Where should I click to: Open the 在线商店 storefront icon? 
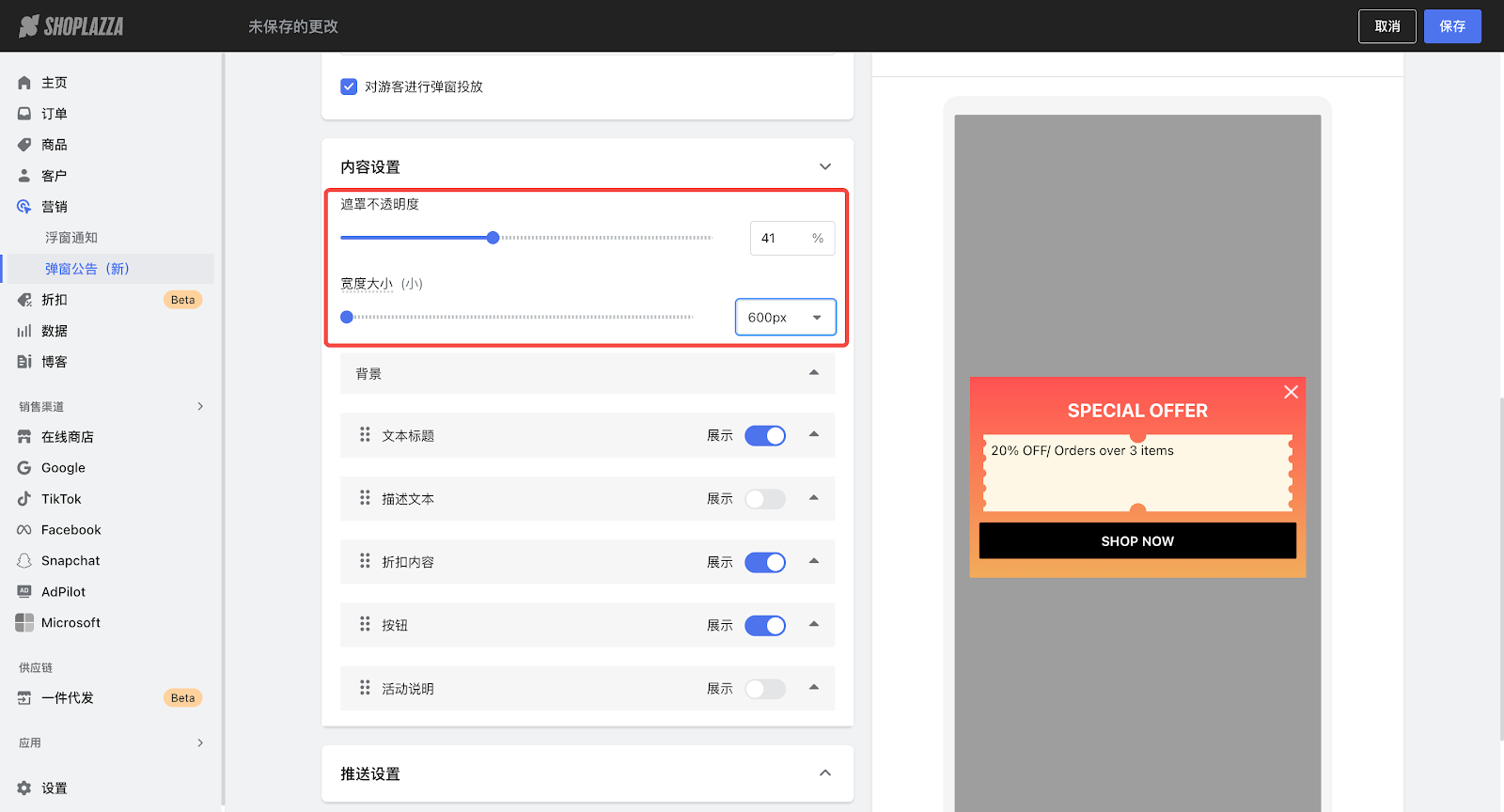(x=24, y=437)
